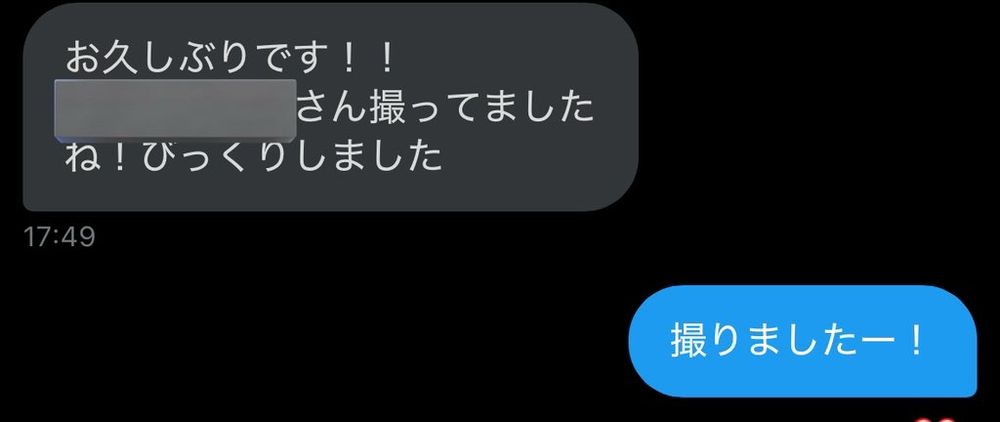Select the gray received message bubble
1000x422 pixels.
click(330, 107)
